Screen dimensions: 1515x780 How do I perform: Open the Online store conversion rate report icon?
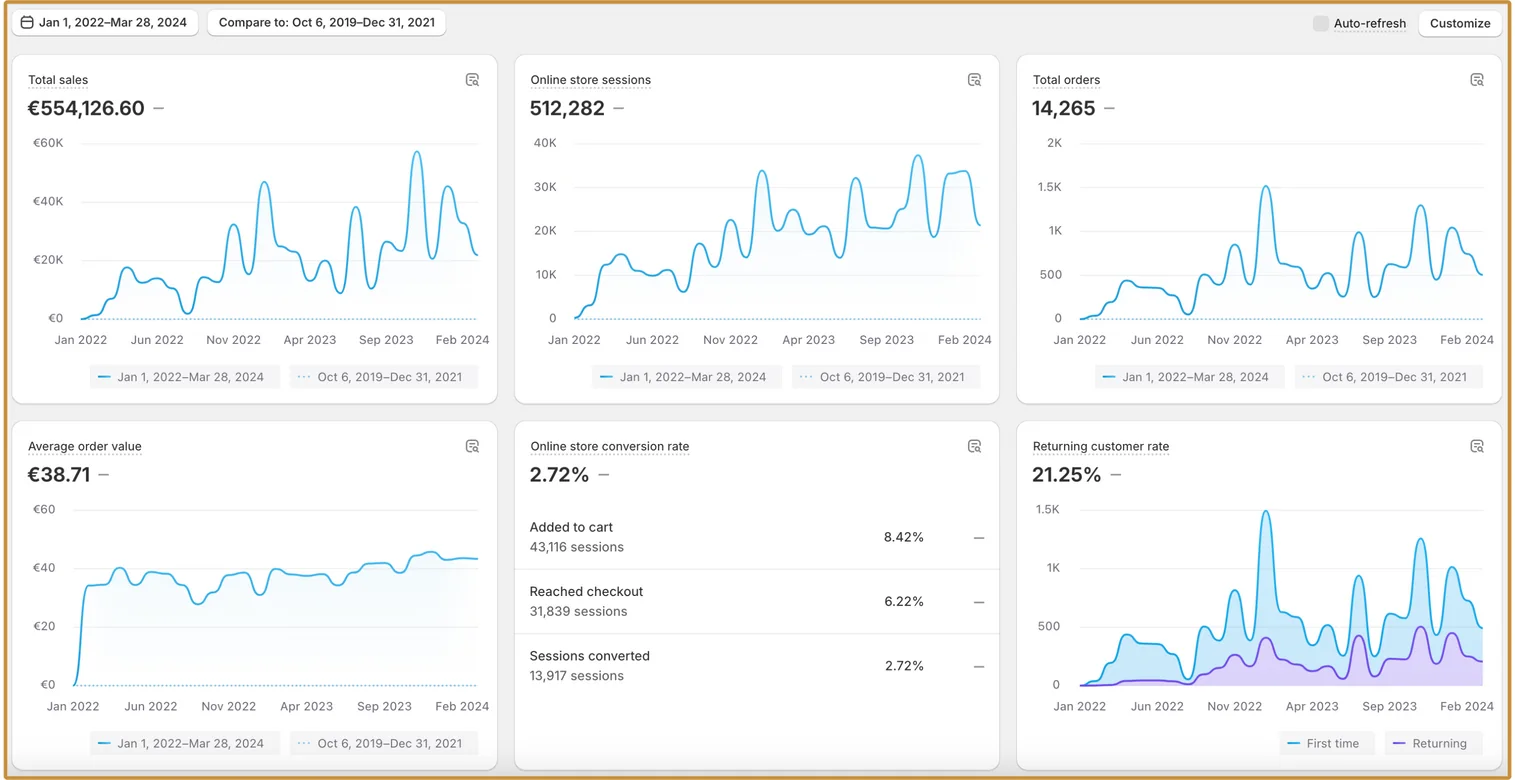tap(975, 446)
